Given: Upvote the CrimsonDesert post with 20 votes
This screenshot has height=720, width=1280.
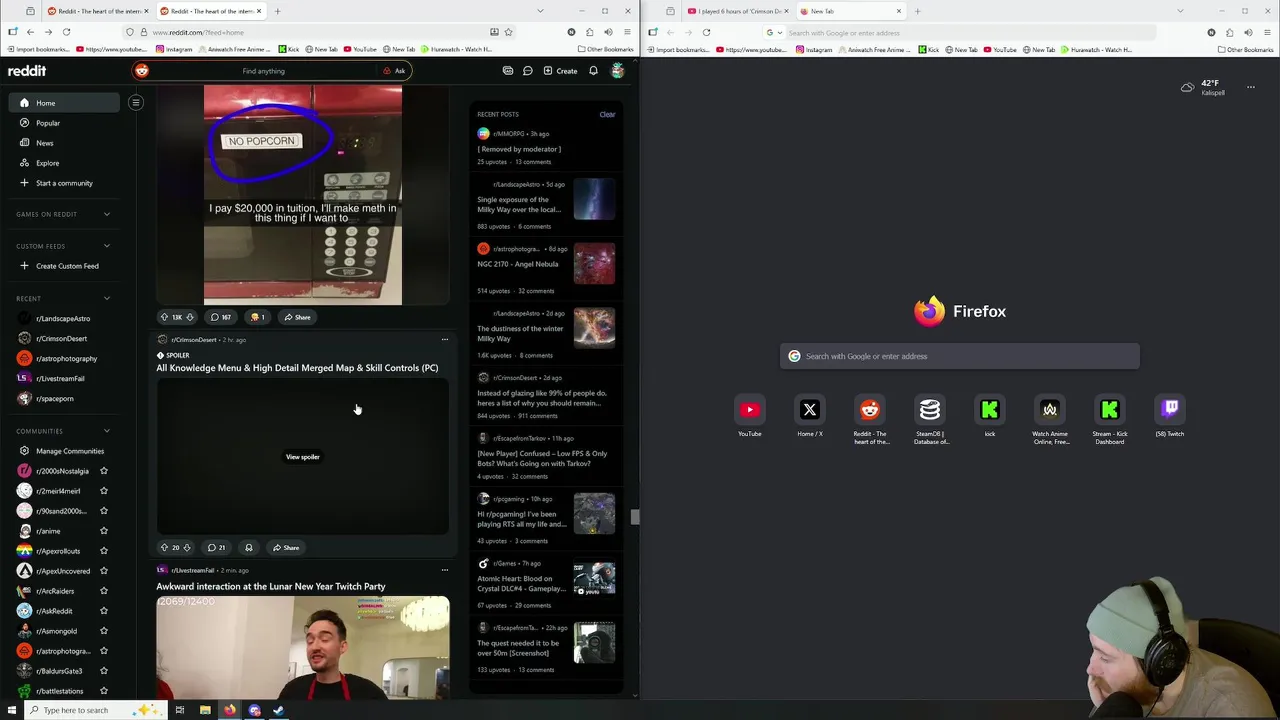Looking at the screenshot, I should coord(165,547).
